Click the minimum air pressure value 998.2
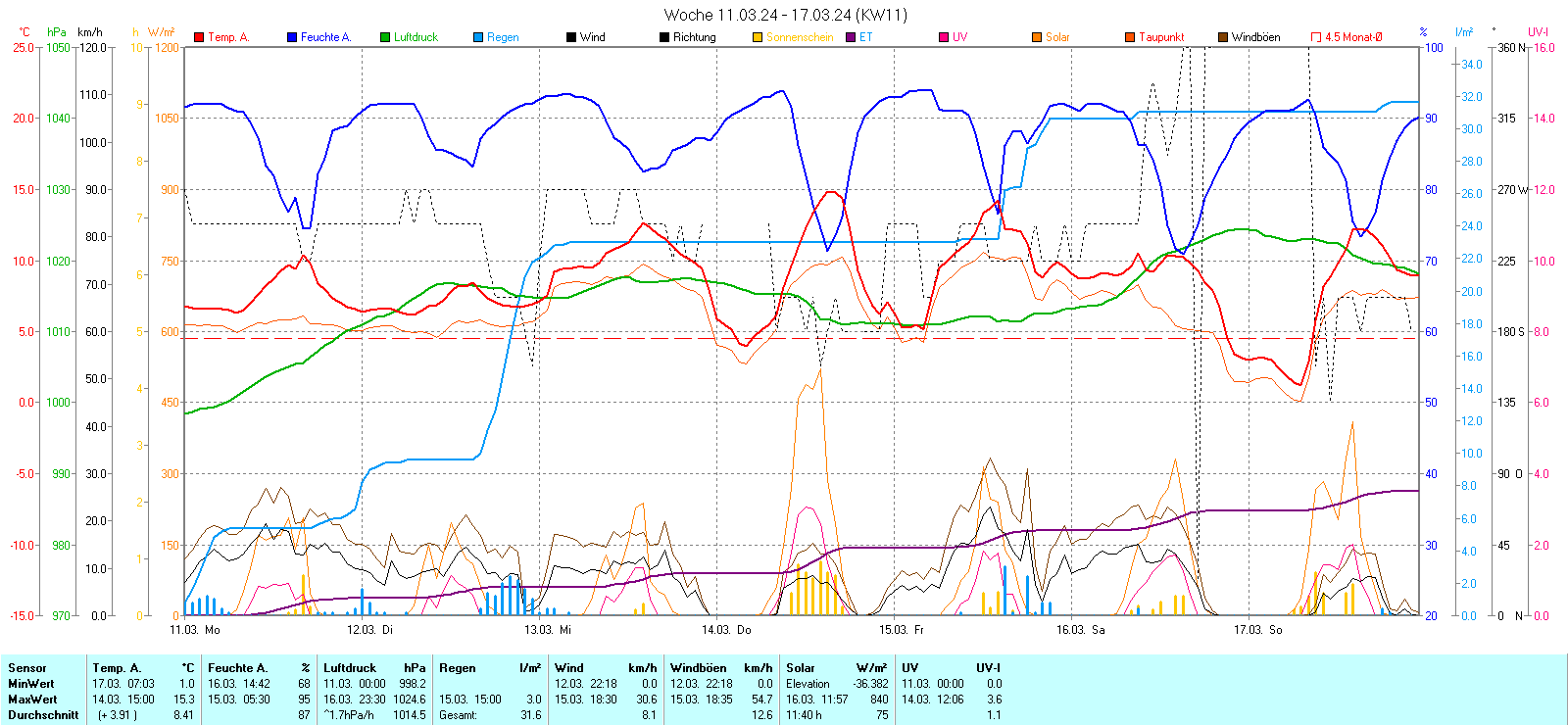This screenshot has width=1568, height=725. [x=413, y=684]
